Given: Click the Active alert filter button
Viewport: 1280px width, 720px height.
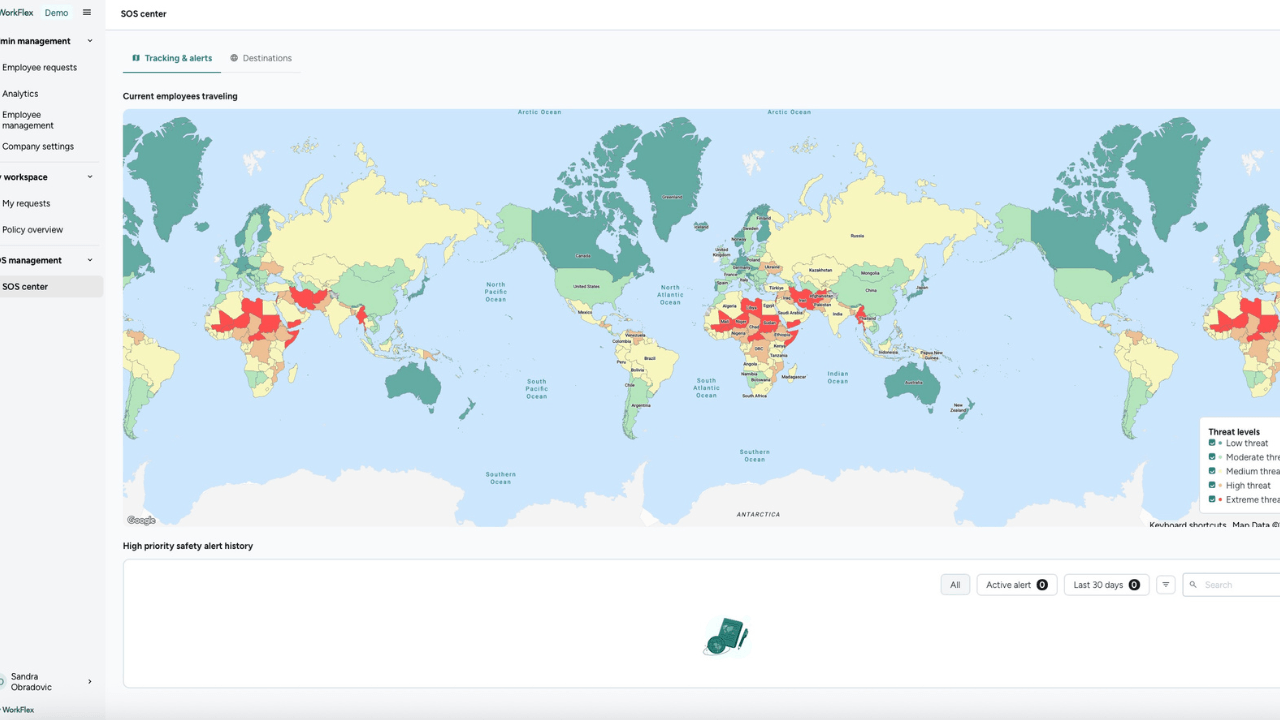Looking at the screenshot, I should click(1016, 584).
